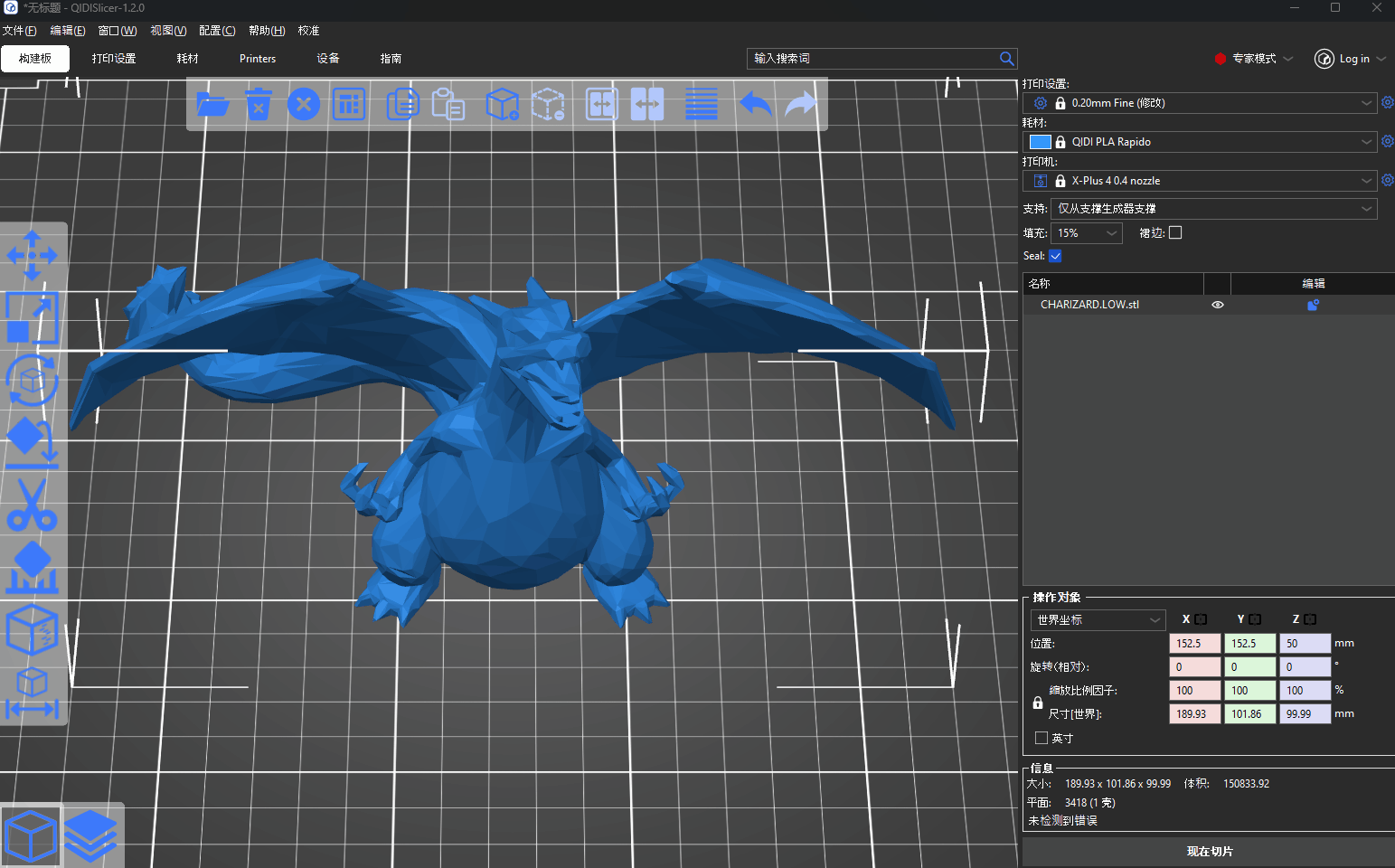Open the 文件(F) menu
Screen dimensions: 1395x868
19,31
